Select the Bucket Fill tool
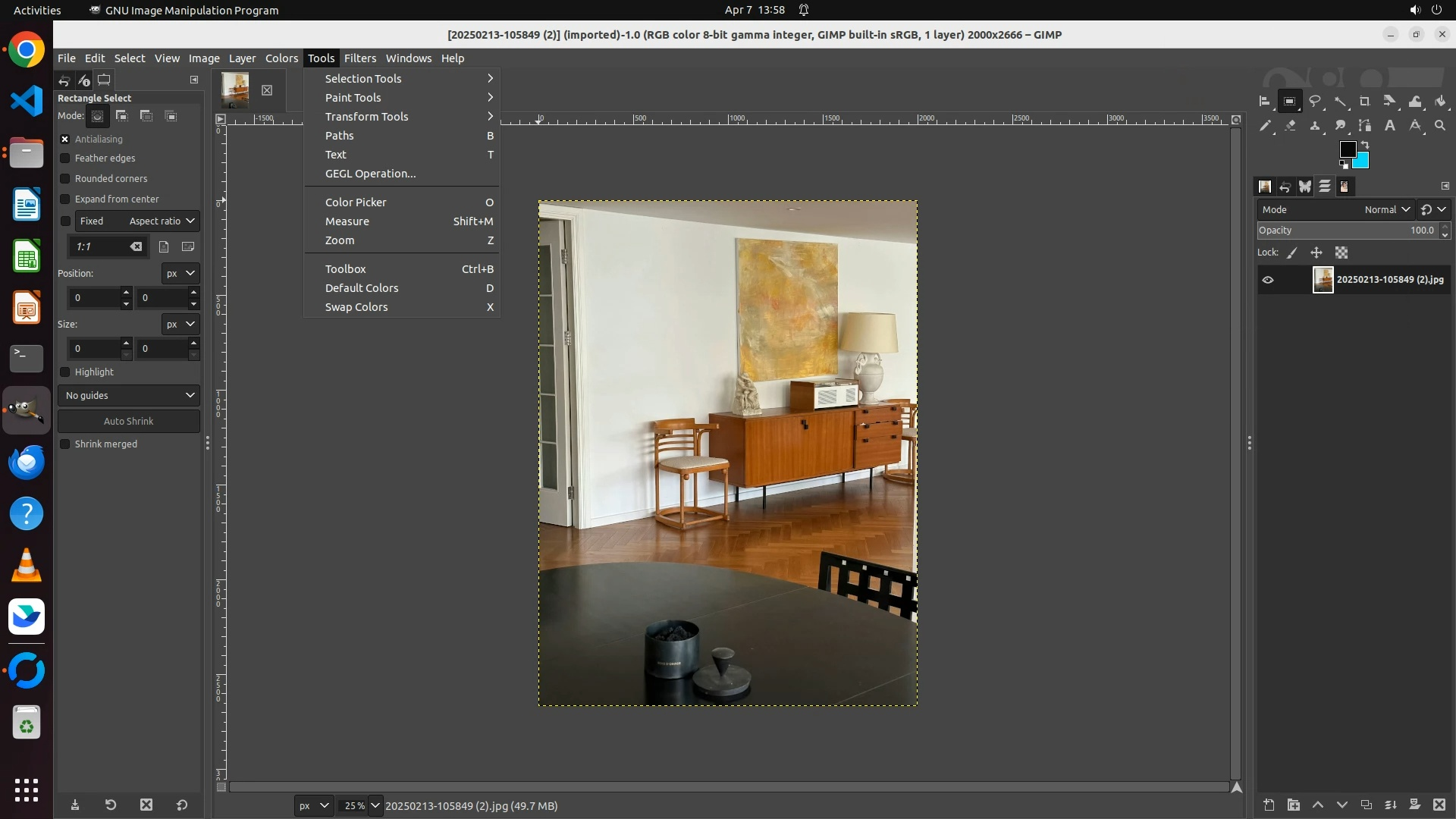This screenshot has width=1456, height=819. (x=1440, y=101)
